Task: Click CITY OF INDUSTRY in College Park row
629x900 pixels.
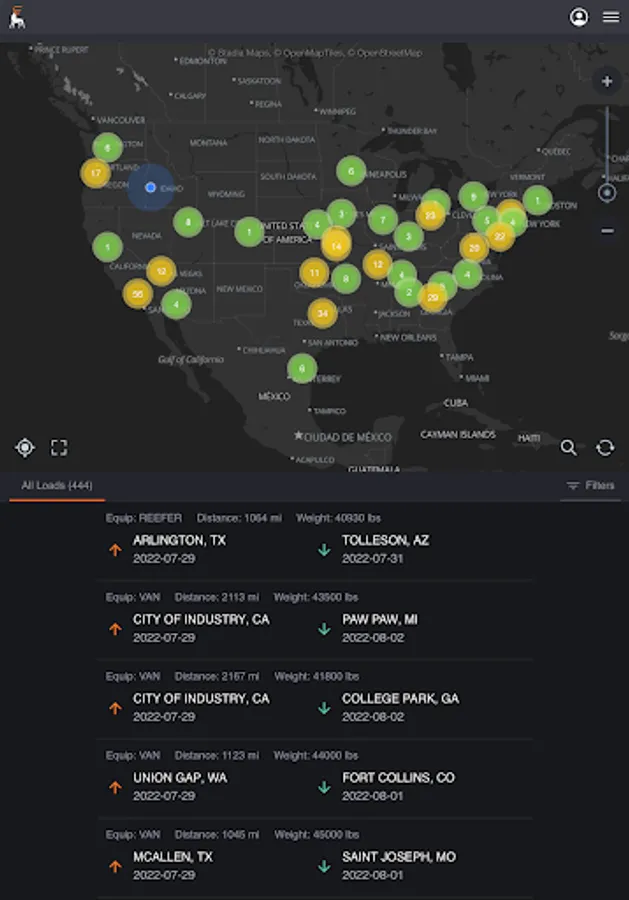Action: pos(201,699)
